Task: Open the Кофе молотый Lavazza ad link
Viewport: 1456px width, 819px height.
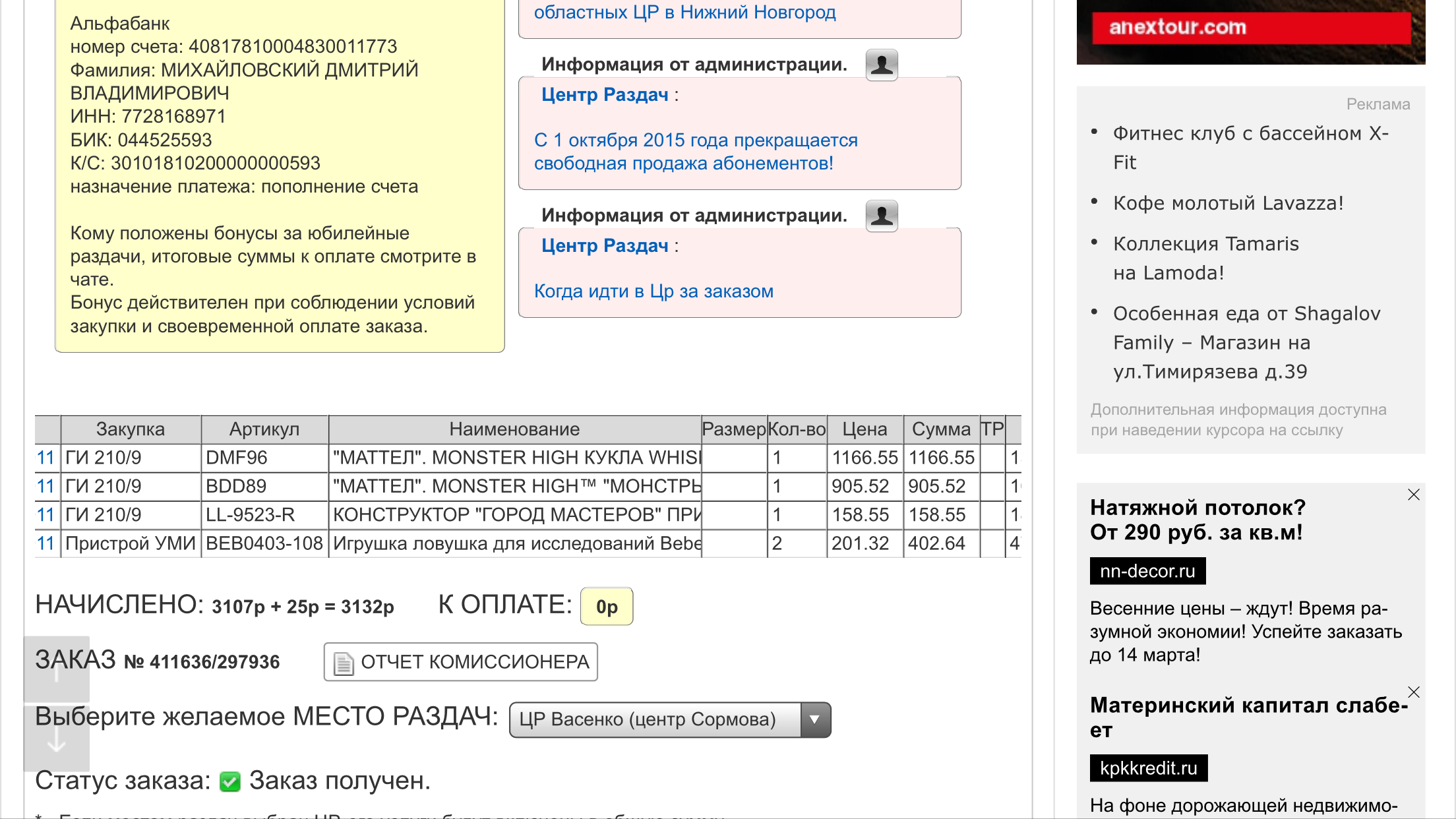Action: [1227, 203]
